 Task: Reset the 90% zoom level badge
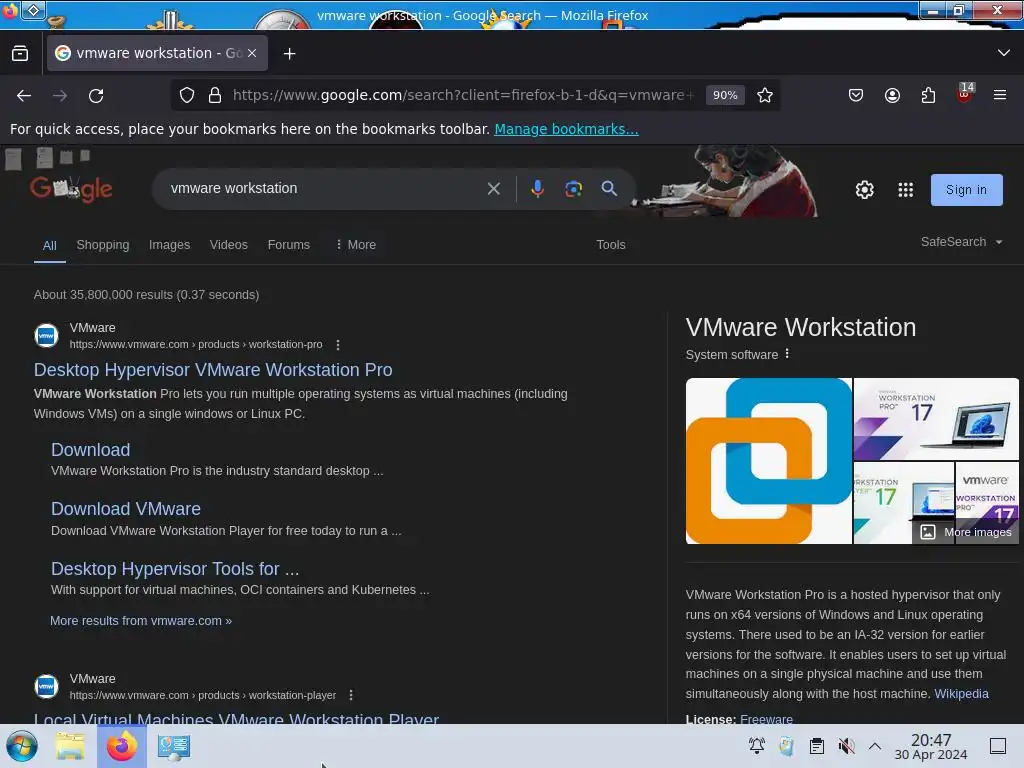[x=725, y=95]
